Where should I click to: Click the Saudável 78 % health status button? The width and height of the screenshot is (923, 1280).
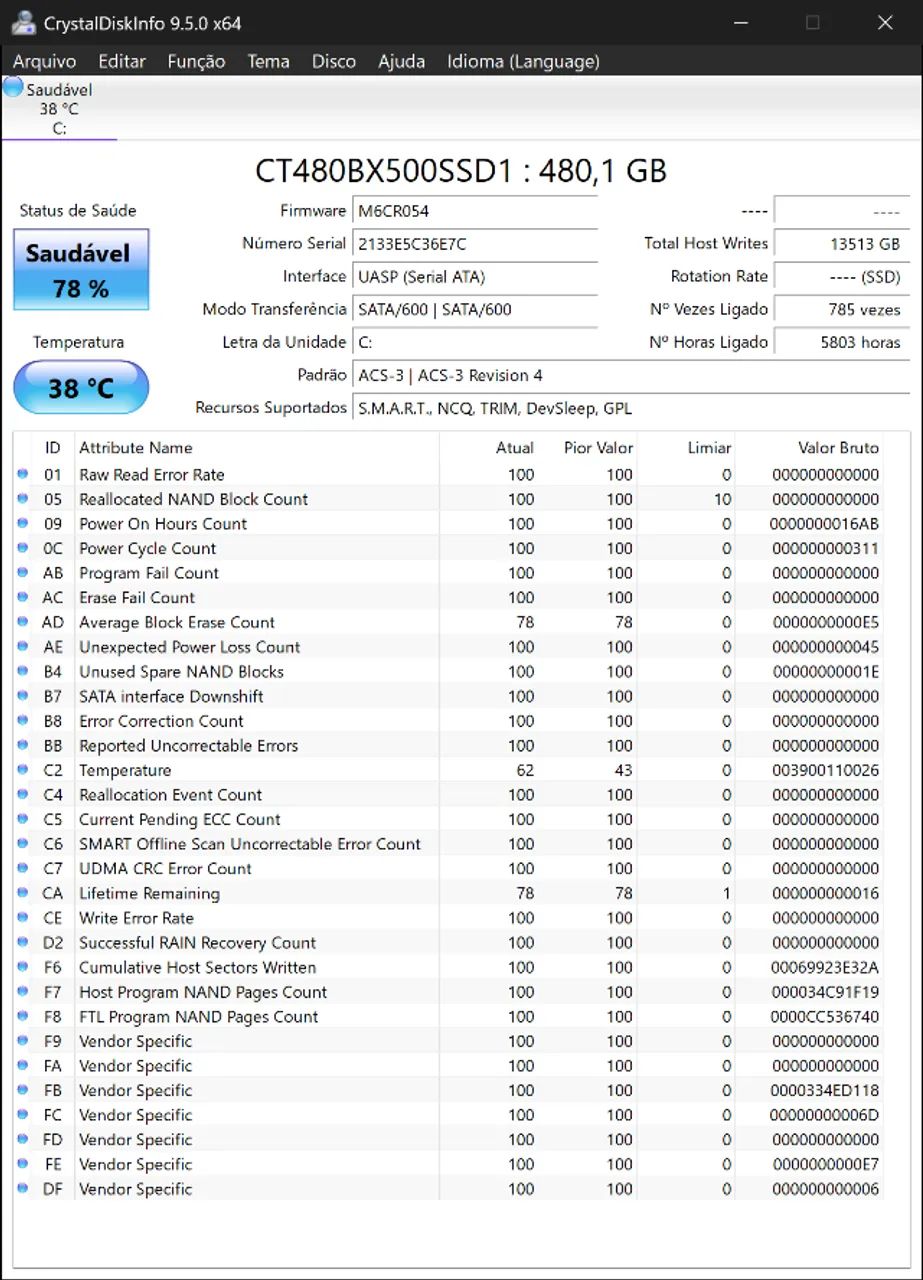pyautogui.click(x=81, y=269)
